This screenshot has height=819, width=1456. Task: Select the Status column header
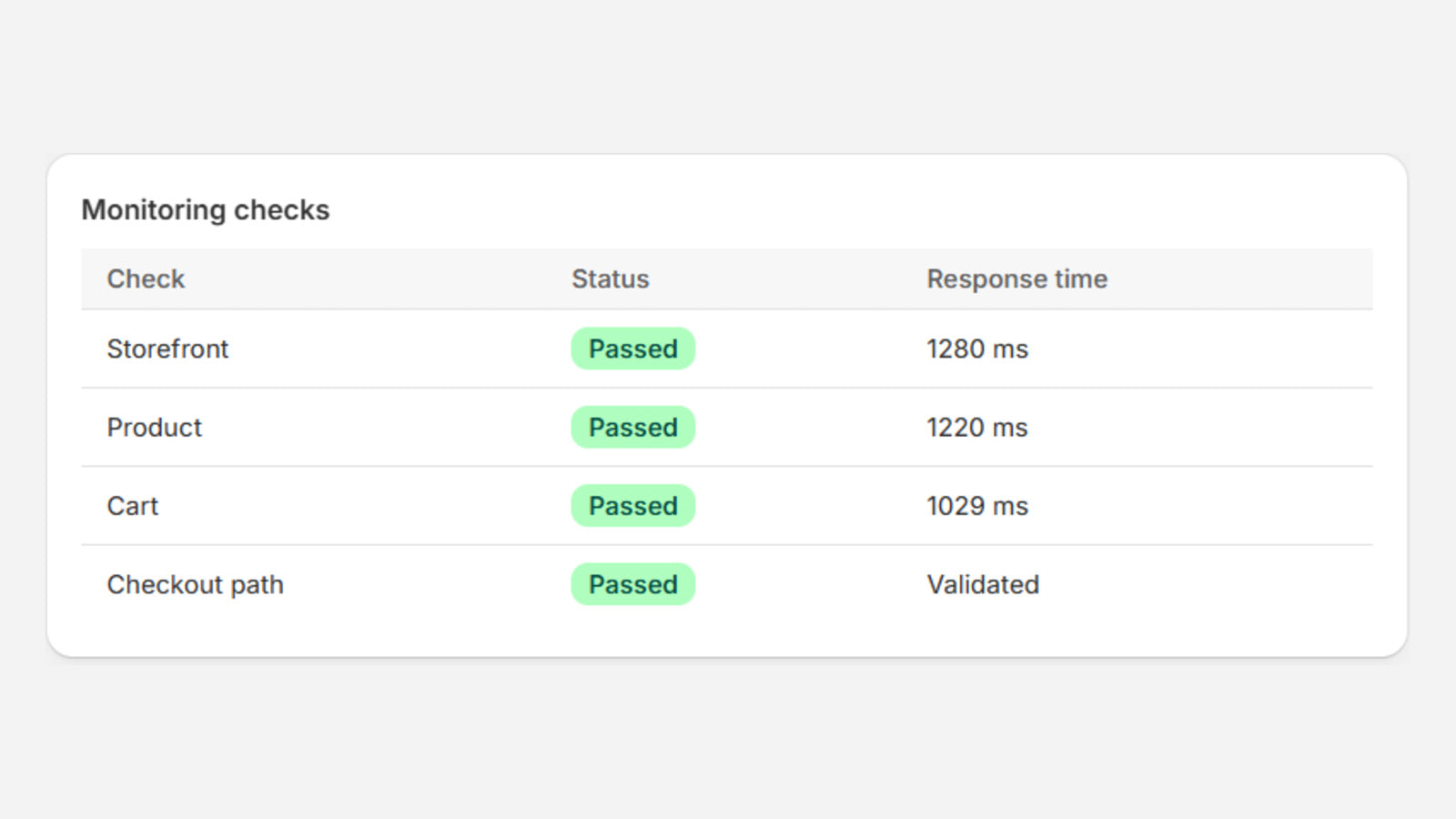tap(610, 278)
